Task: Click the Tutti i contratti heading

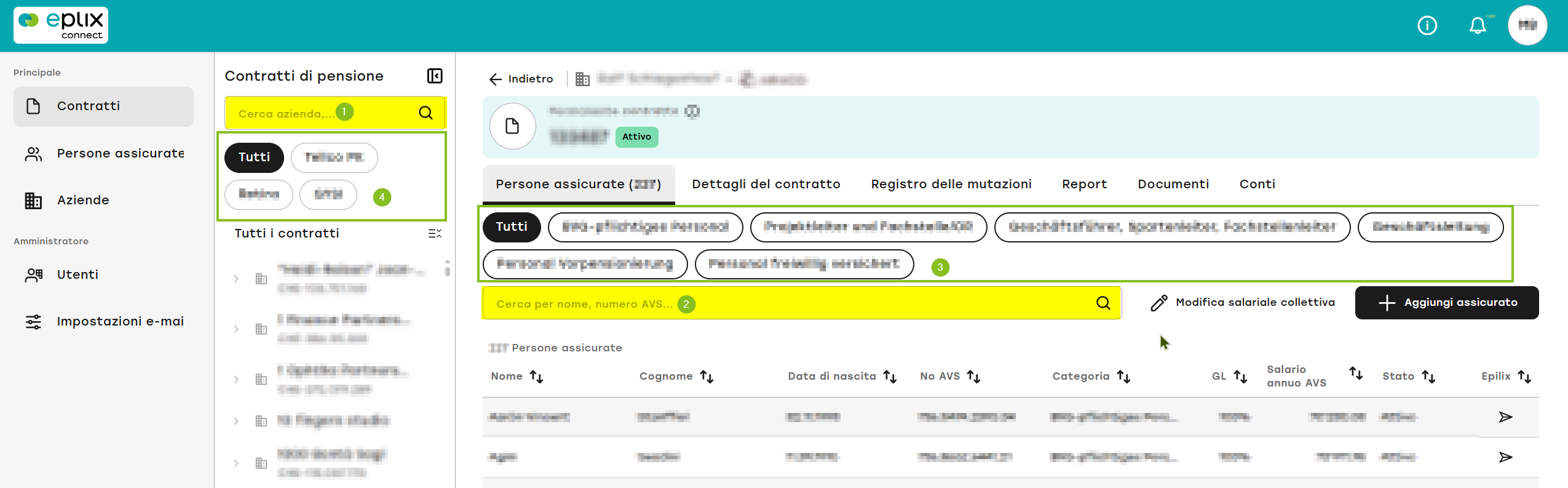Action: [x=287, y=234]
